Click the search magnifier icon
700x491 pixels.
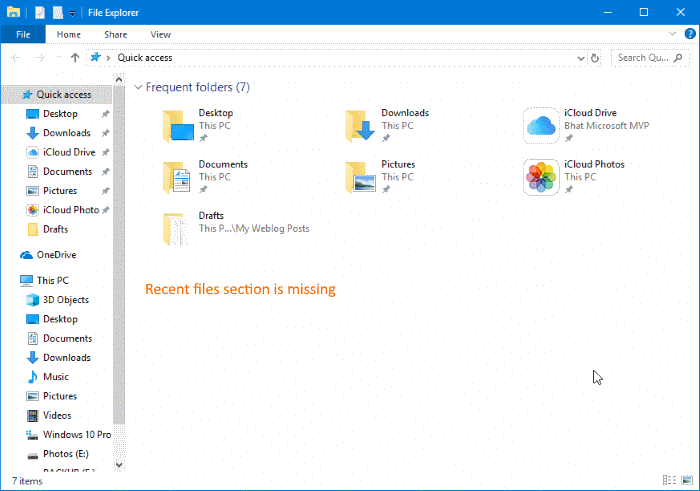tap(678, 58)
